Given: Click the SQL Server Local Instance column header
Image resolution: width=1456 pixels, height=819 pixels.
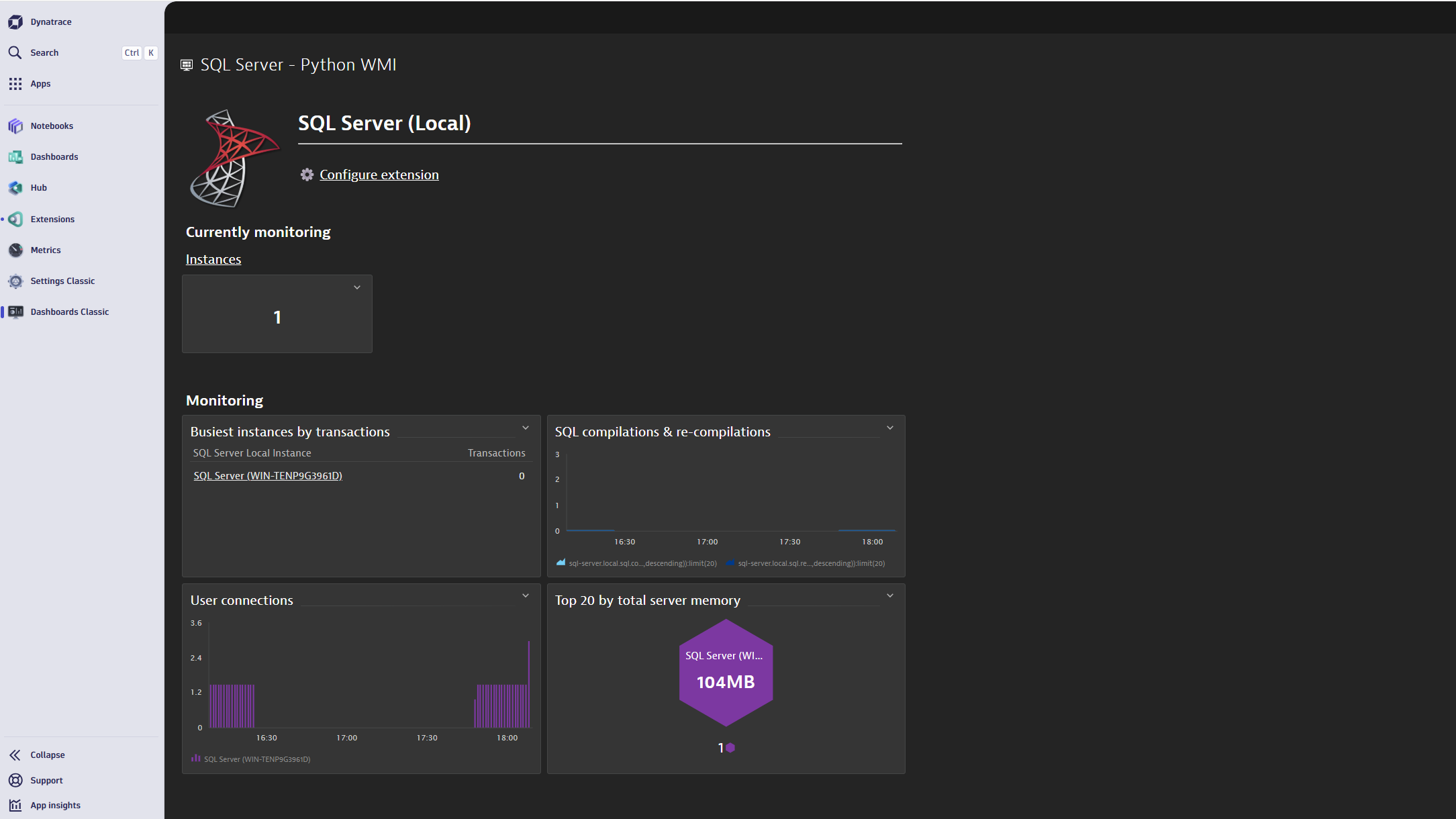Looking at the screenshot, I should pyautogui.click(x=252, y=453).
